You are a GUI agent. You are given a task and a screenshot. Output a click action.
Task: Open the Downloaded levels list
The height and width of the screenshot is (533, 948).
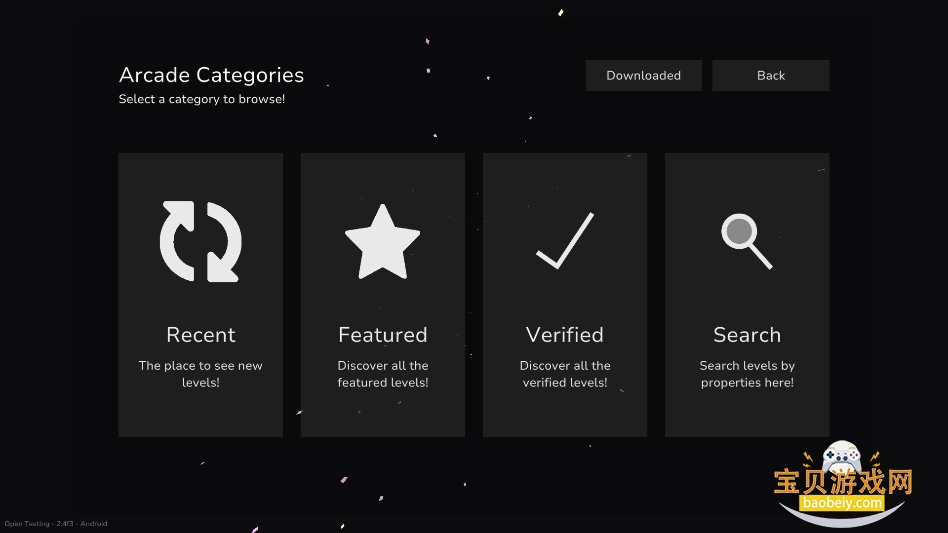click(x=643, y=76)
